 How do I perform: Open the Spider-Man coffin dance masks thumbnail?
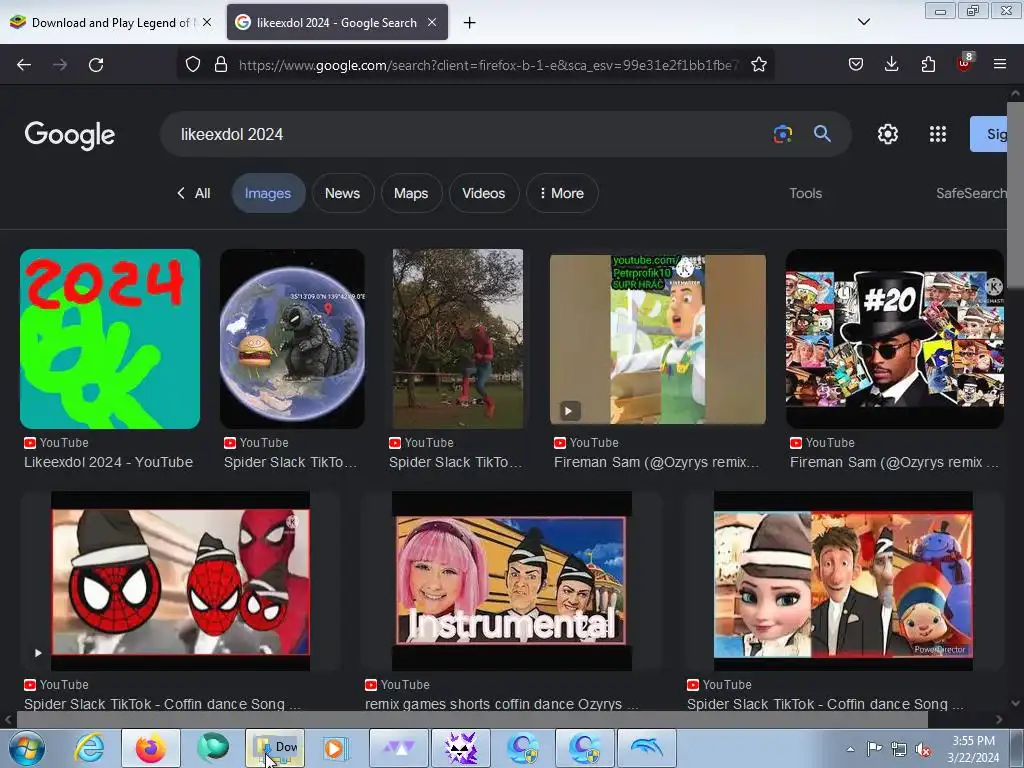(x=180, y=581)
